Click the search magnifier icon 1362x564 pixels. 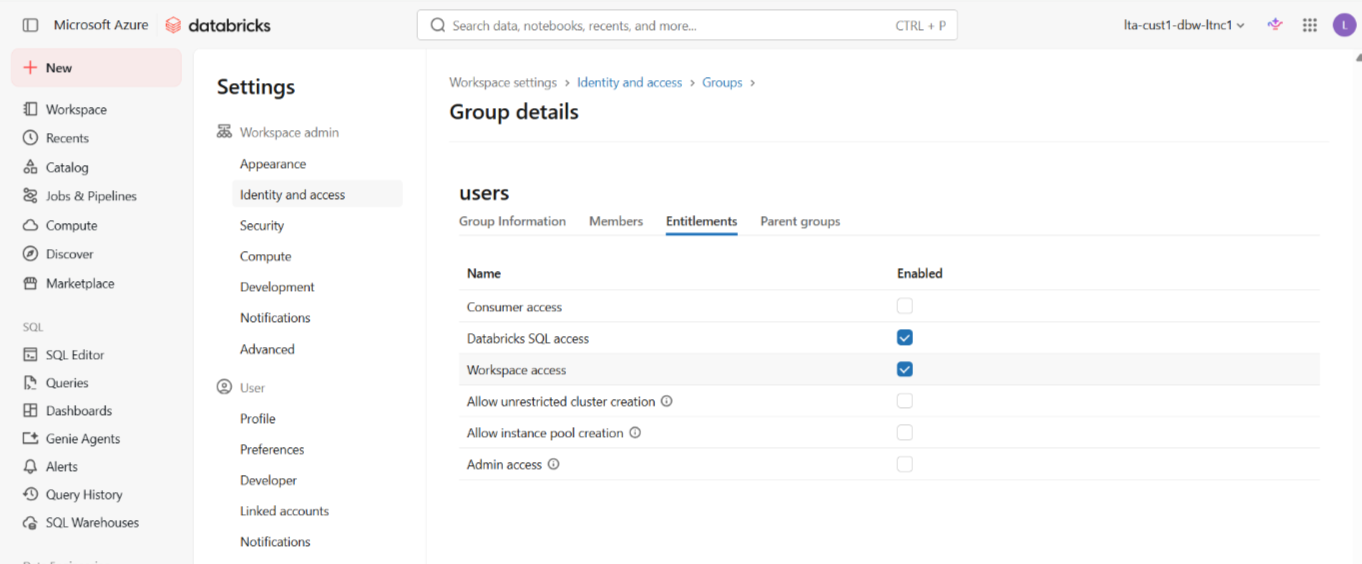pos(438,25)
